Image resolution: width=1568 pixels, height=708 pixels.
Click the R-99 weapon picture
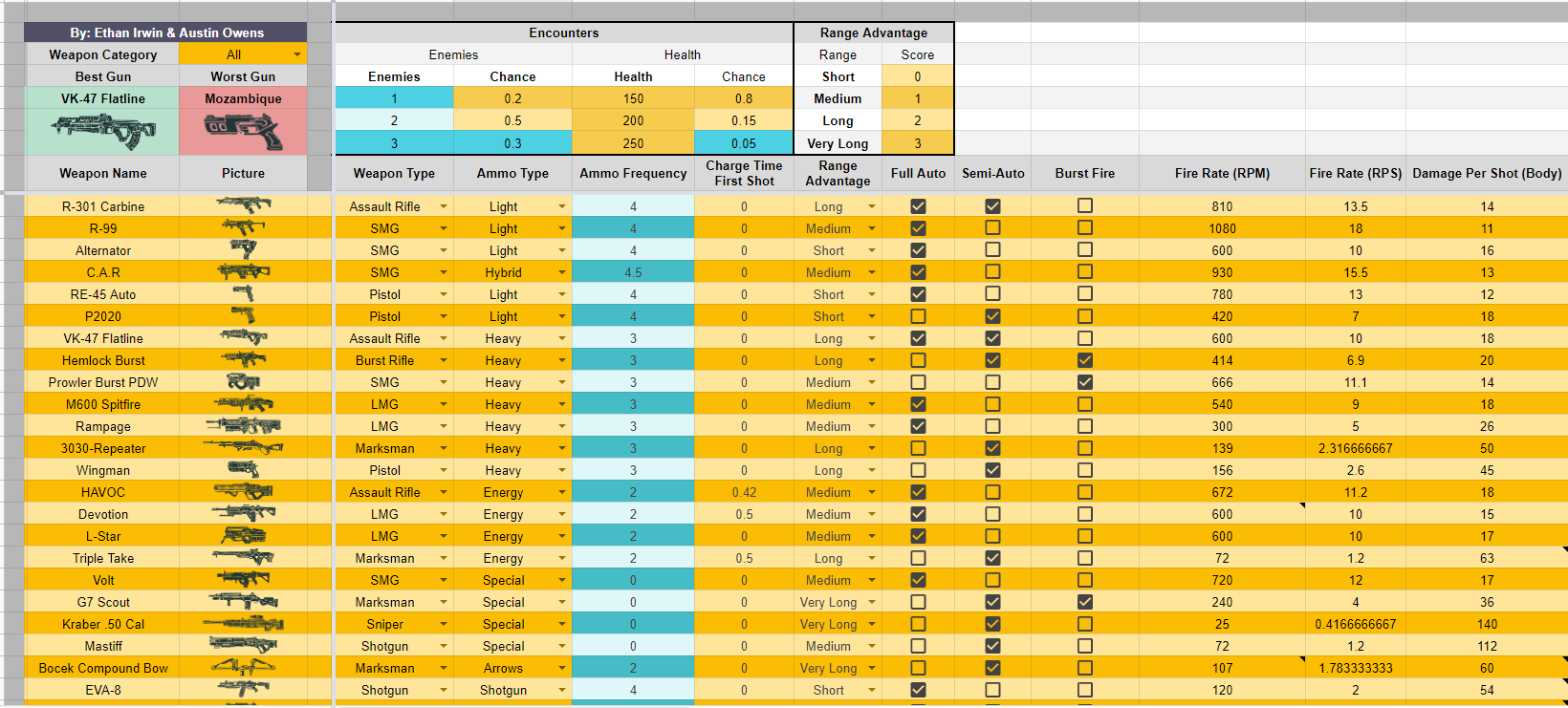point(243,226)
